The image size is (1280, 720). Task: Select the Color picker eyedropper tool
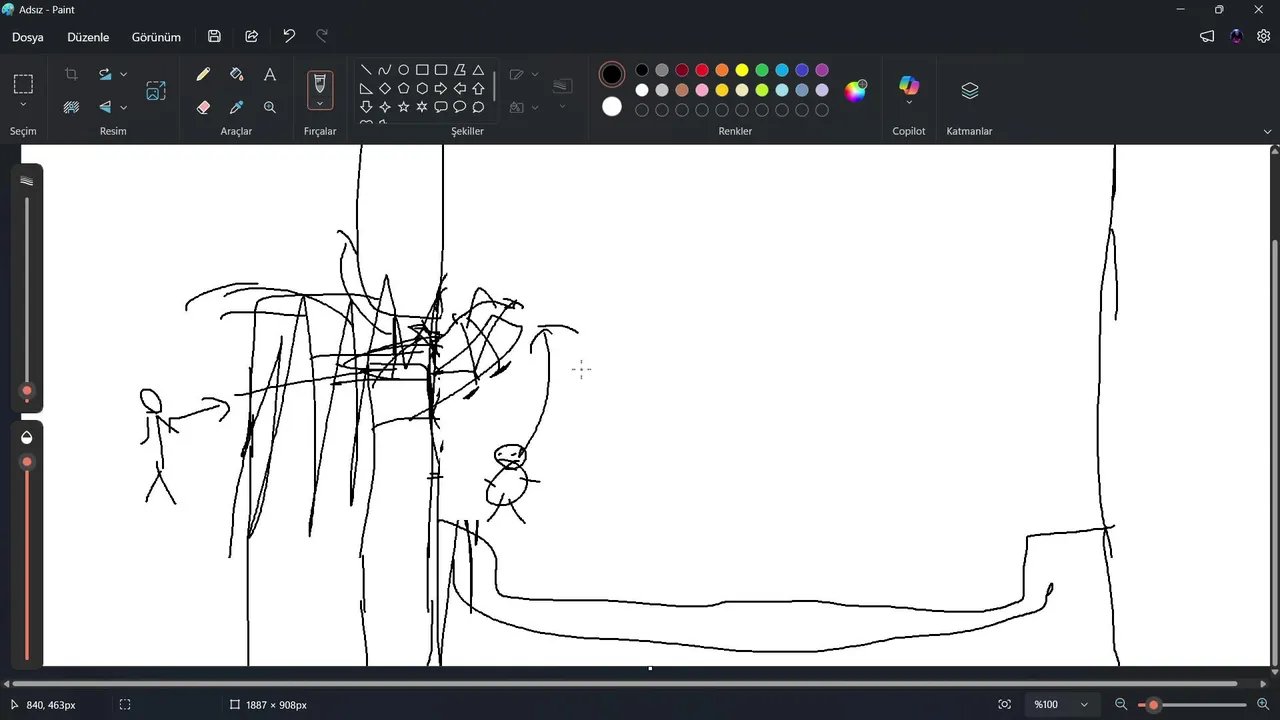[237, 107]
